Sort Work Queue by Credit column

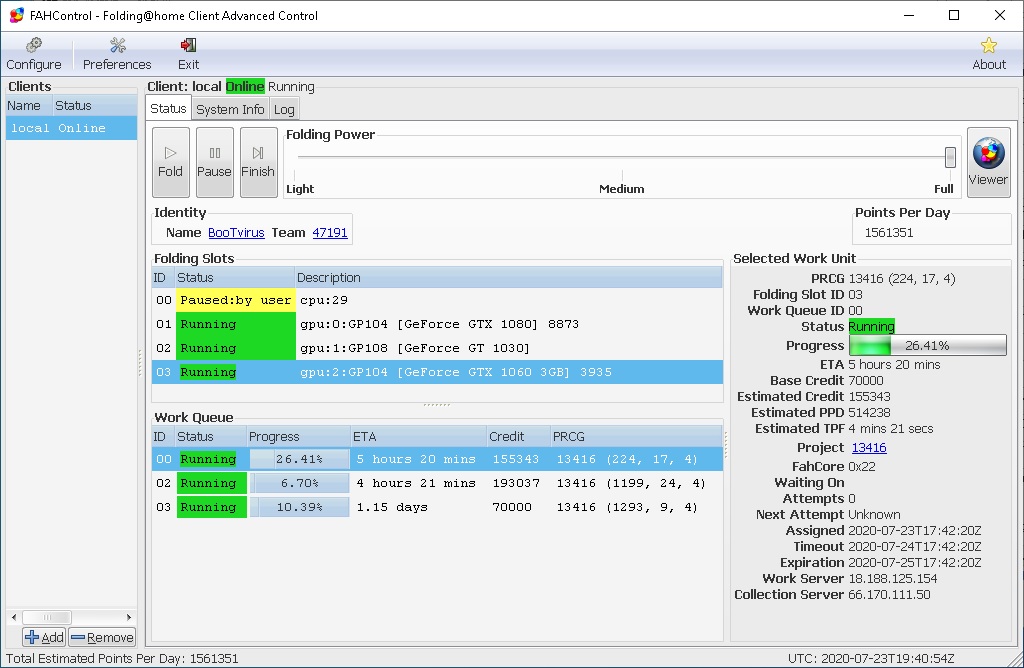click(518, 436)
